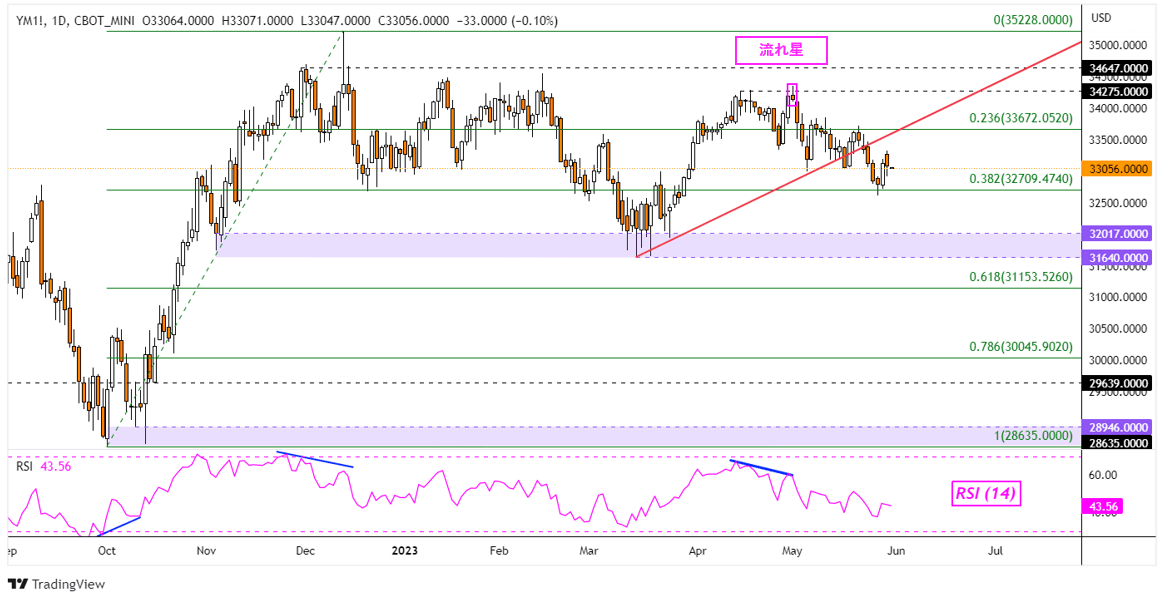Image resolution: width=1167 pixels, height=599 pixels.
Task: Click the 34275.0000 price label
Action: click(1119, 92)
